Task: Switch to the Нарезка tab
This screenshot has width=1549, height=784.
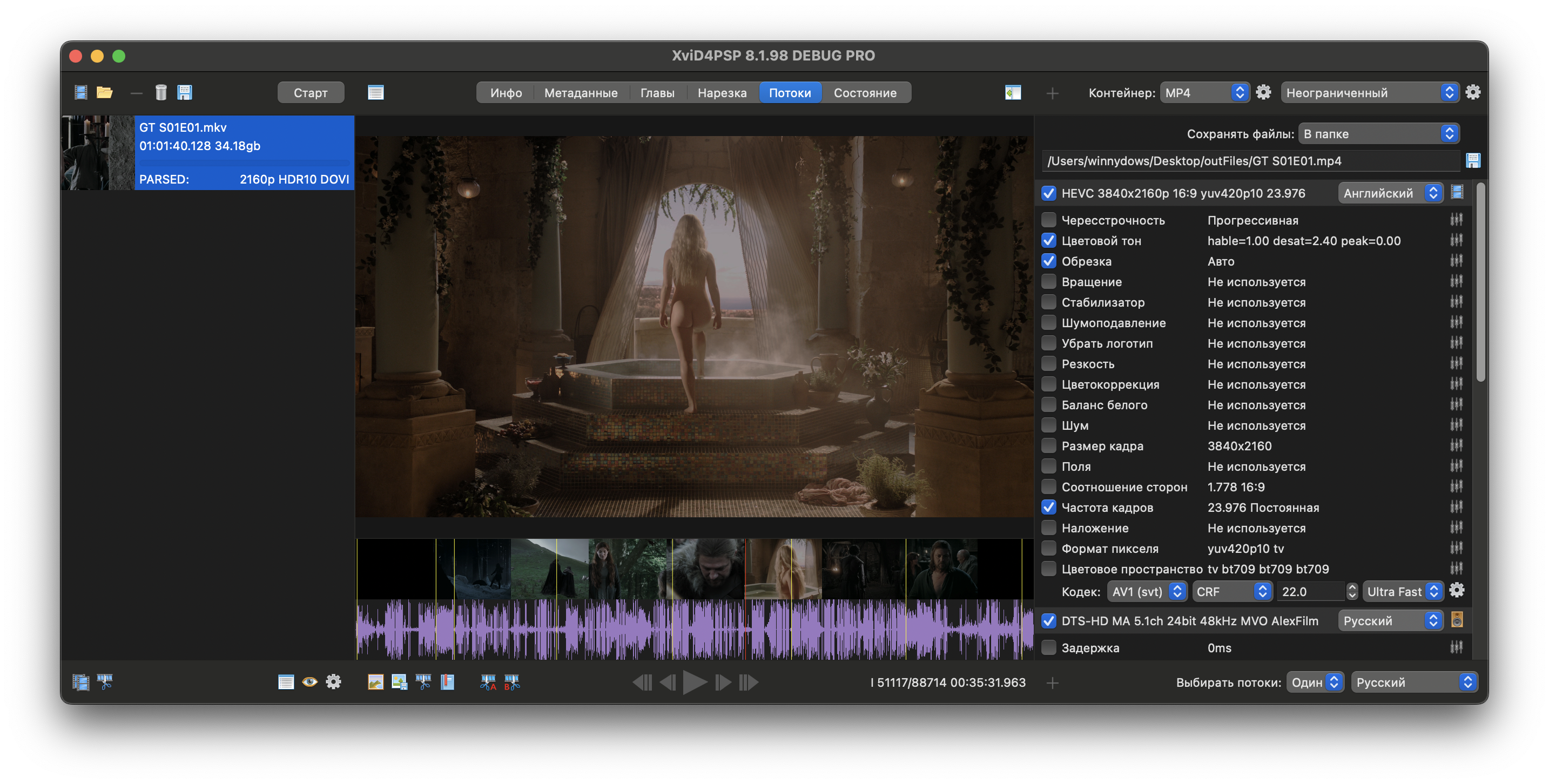Action: [722, 92]
